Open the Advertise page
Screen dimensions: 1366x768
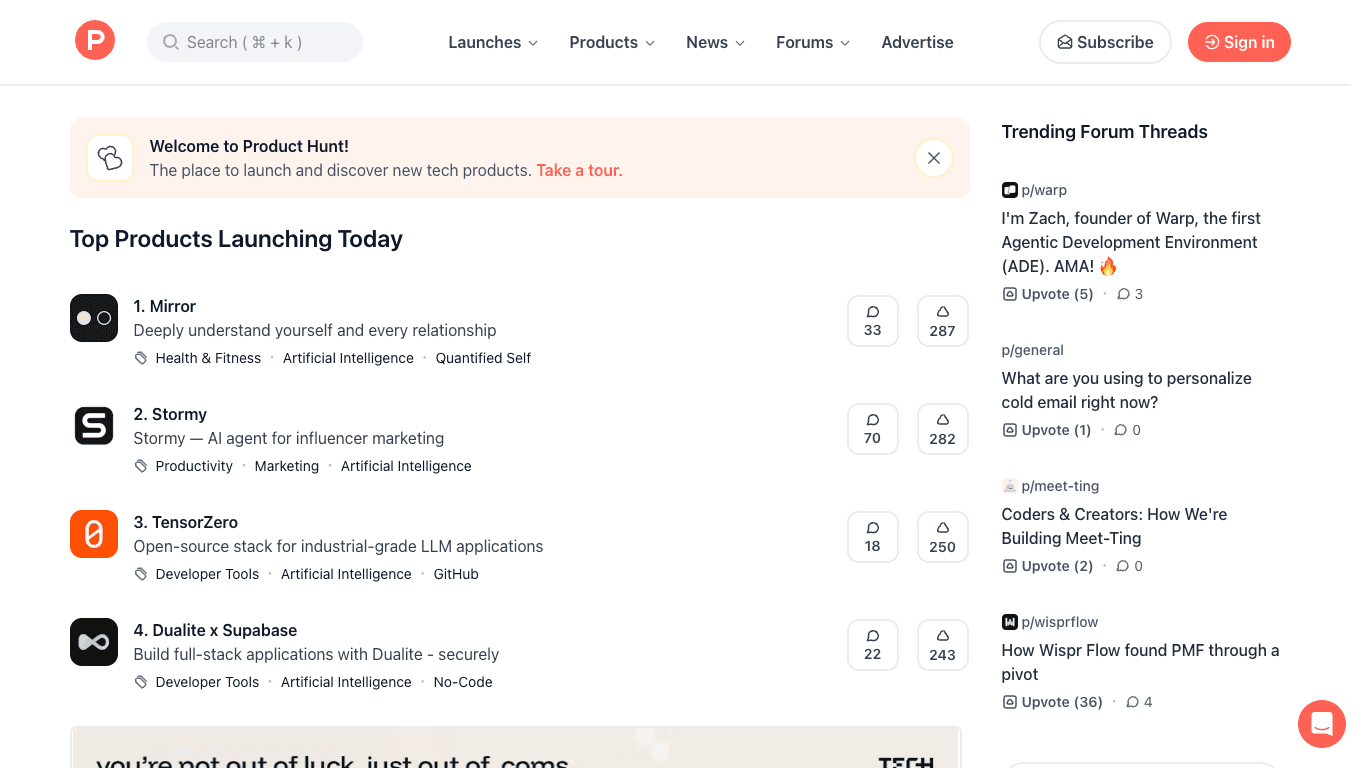[917, 42]
